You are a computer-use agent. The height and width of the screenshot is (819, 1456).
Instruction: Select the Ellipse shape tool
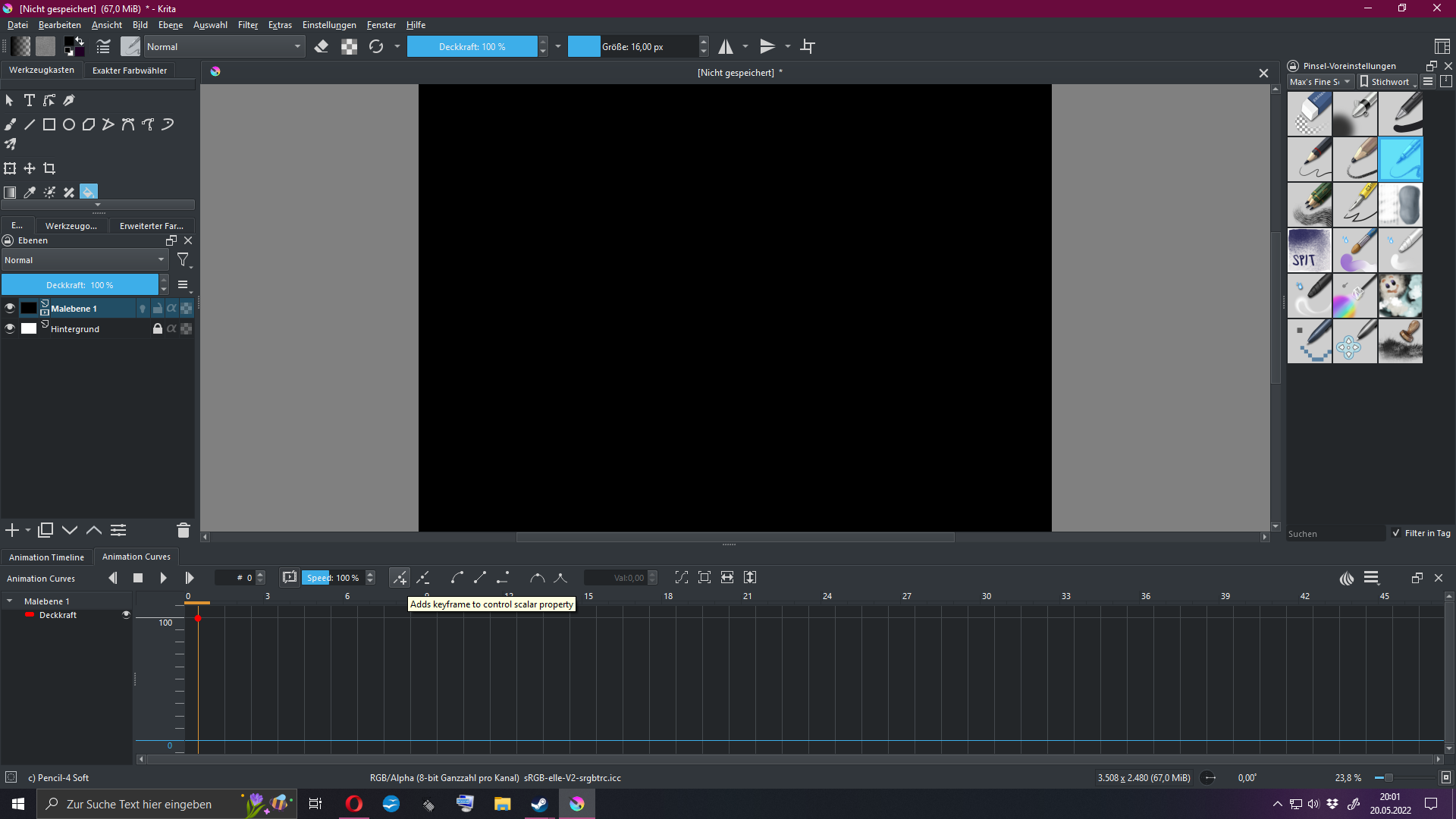(x=69, y=124)
